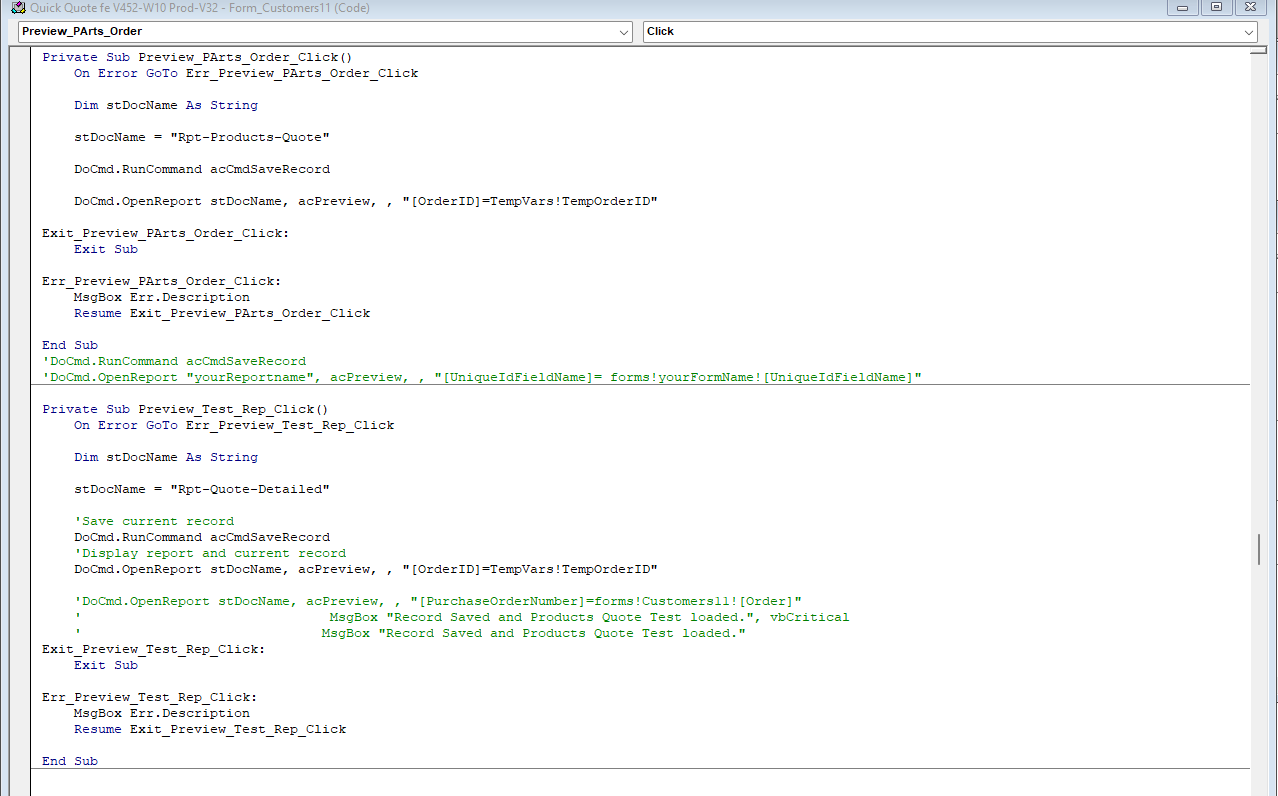Click the vertical scrollbar thumb
The width and height of the screenshot is (1278, 796).
(1260, 550)
